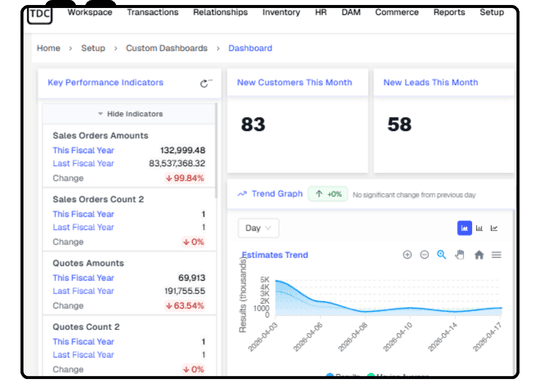Click the +0% trend badge
Image resolution: width=540 pixels, height=384 pixels.
(x=328, y=194)
